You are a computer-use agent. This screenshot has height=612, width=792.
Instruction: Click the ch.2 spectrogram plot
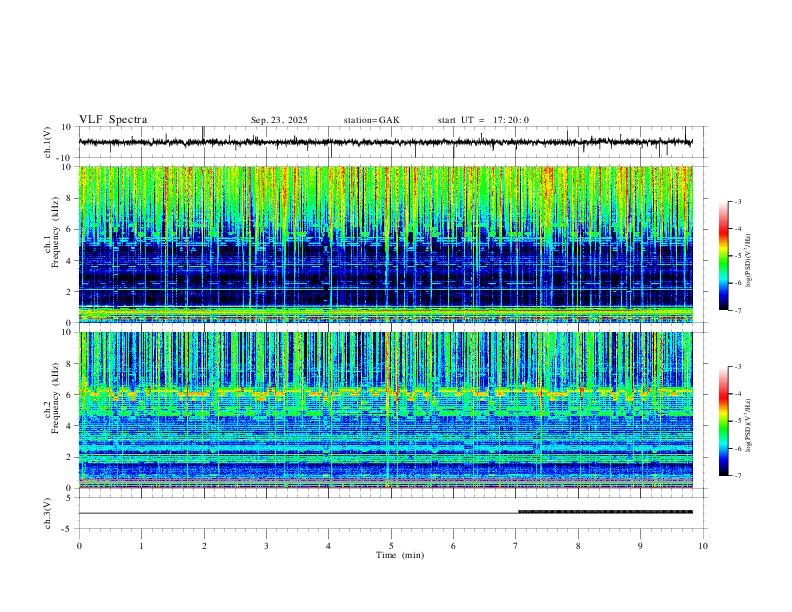click(x=386, y=410)
